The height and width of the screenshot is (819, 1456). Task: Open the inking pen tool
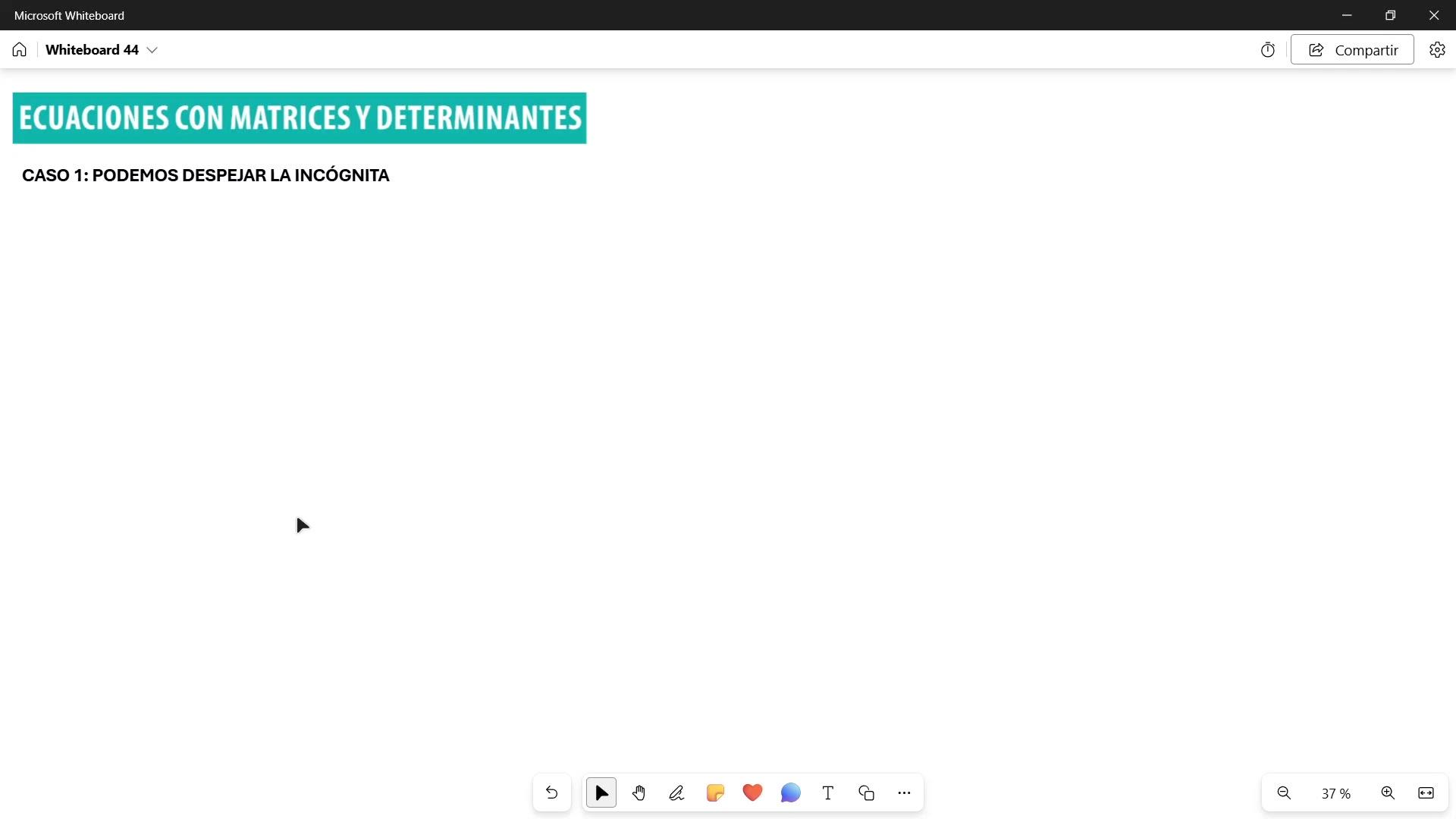pos(676,793)
